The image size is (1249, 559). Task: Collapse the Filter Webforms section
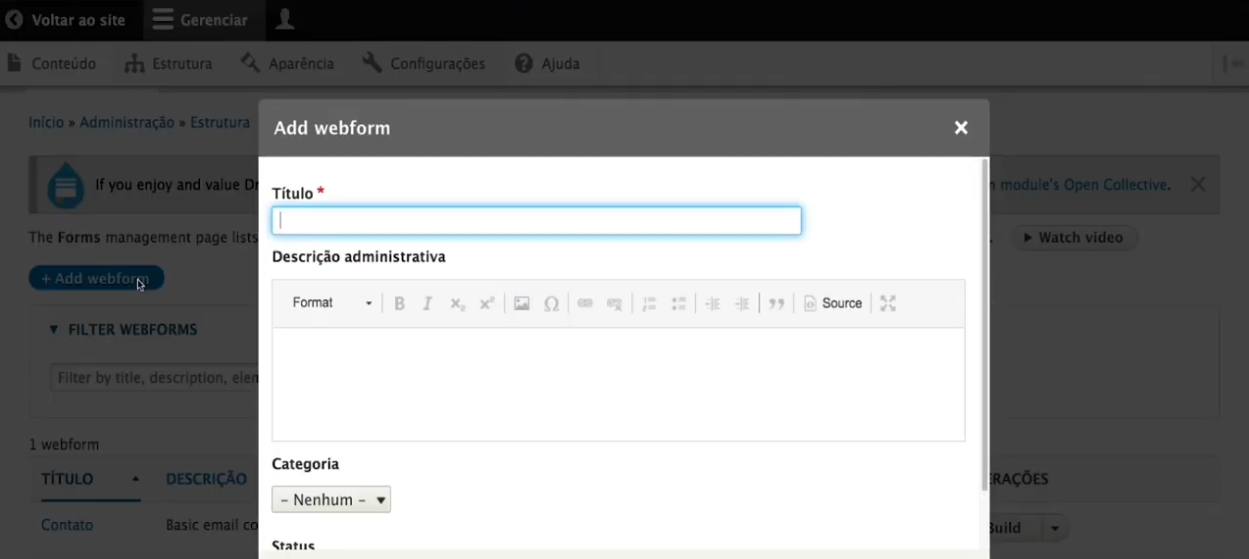pyautogui.click(x=123, y=329)
